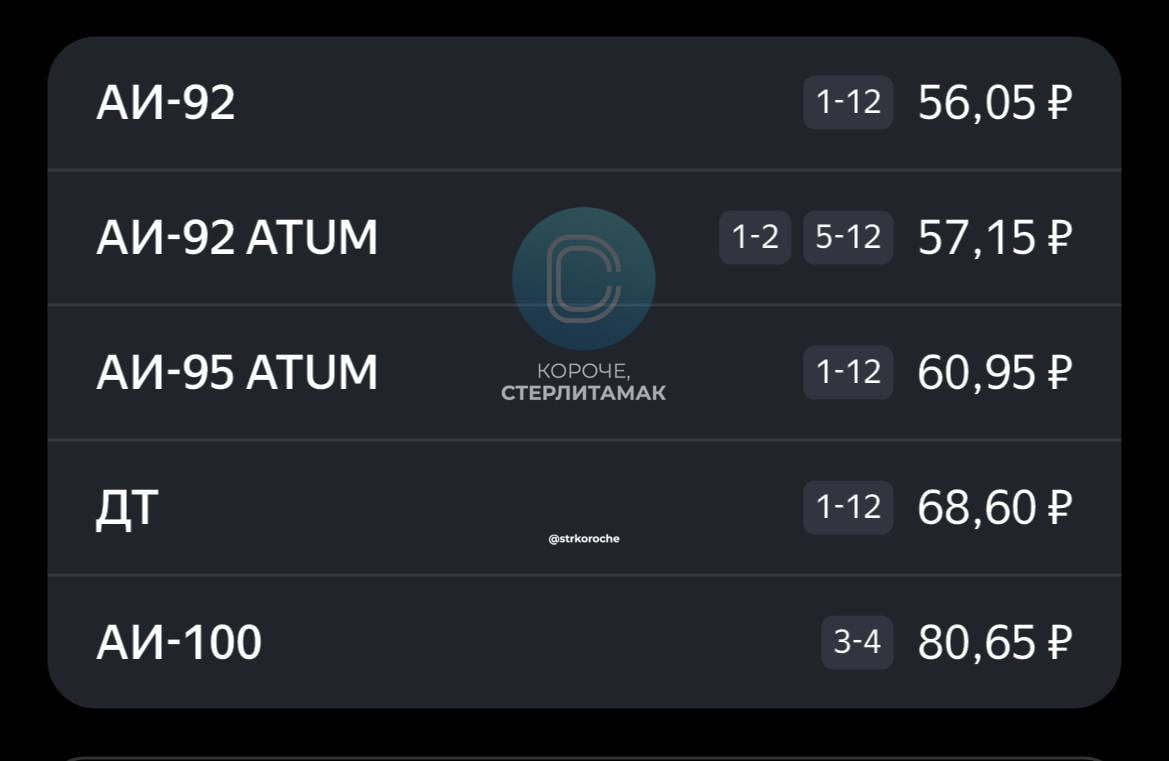Click the КОРОЧЕ, СТЕРЛИТАМАК watermark text

584,382
